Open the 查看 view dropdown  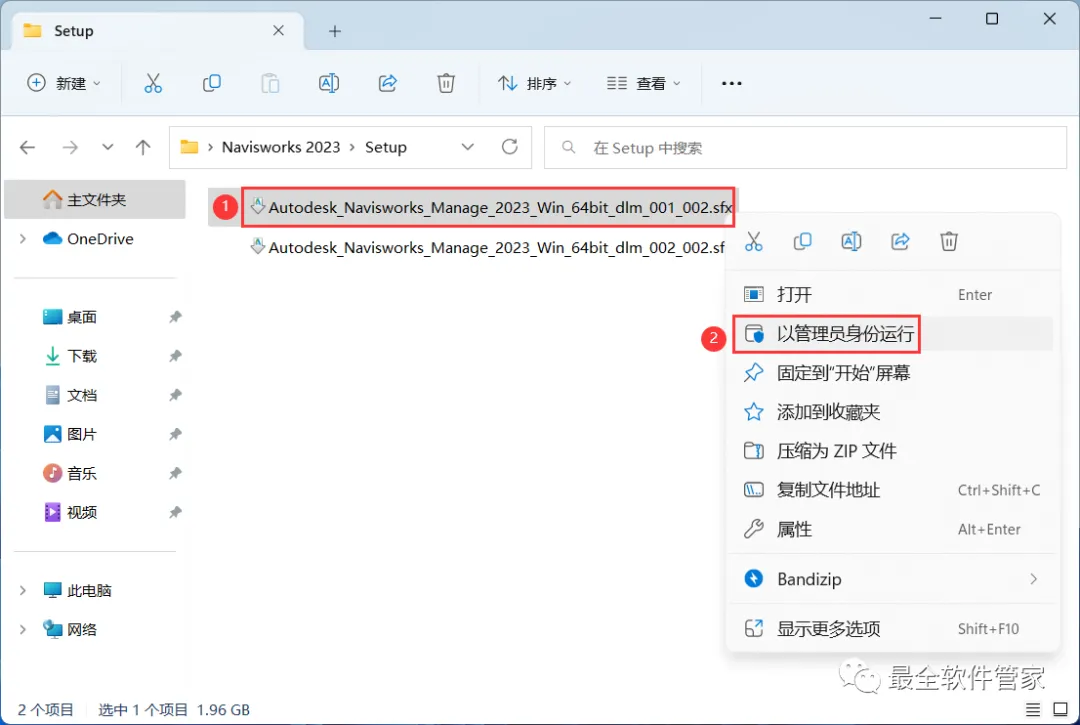point(643,83)
